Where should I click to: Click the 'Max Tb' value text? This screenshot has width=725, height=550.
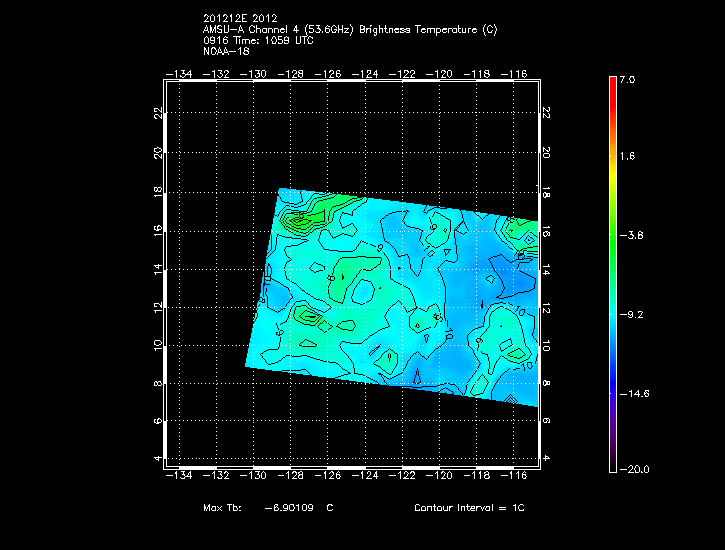268,508
